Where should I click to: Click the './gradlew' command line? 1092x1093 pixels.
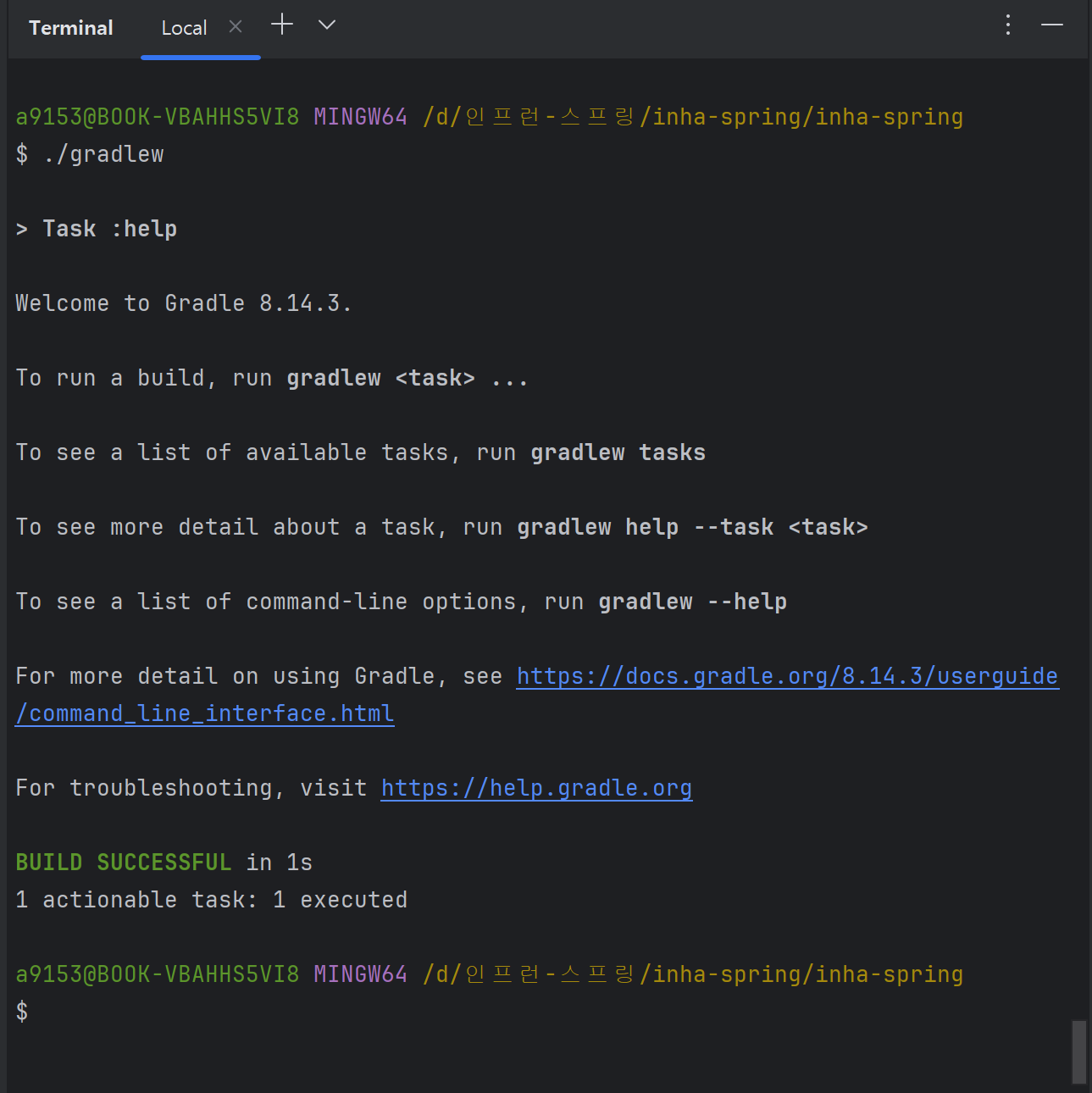click(x=90, y=154)
